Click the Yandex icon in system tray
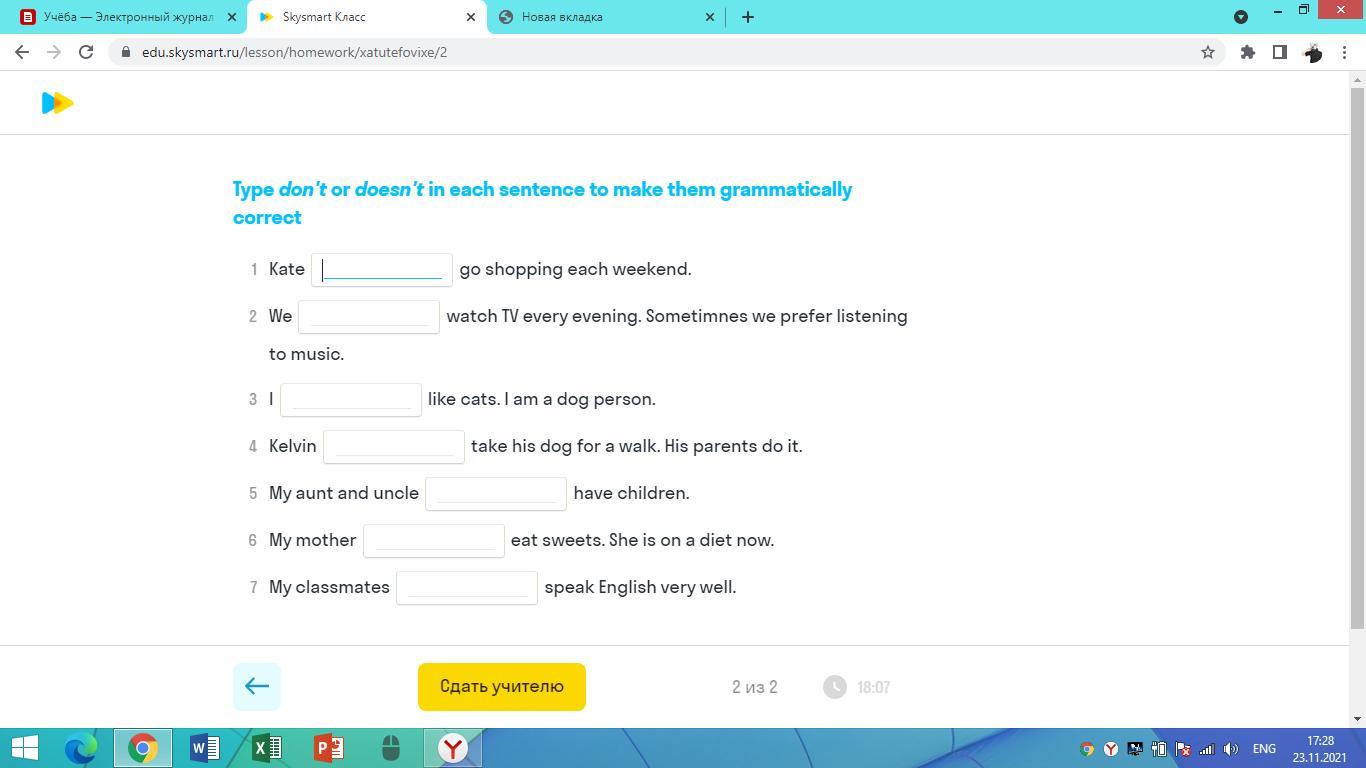Viewport: 1366px width, 768px height. (x=1111, y=749)
